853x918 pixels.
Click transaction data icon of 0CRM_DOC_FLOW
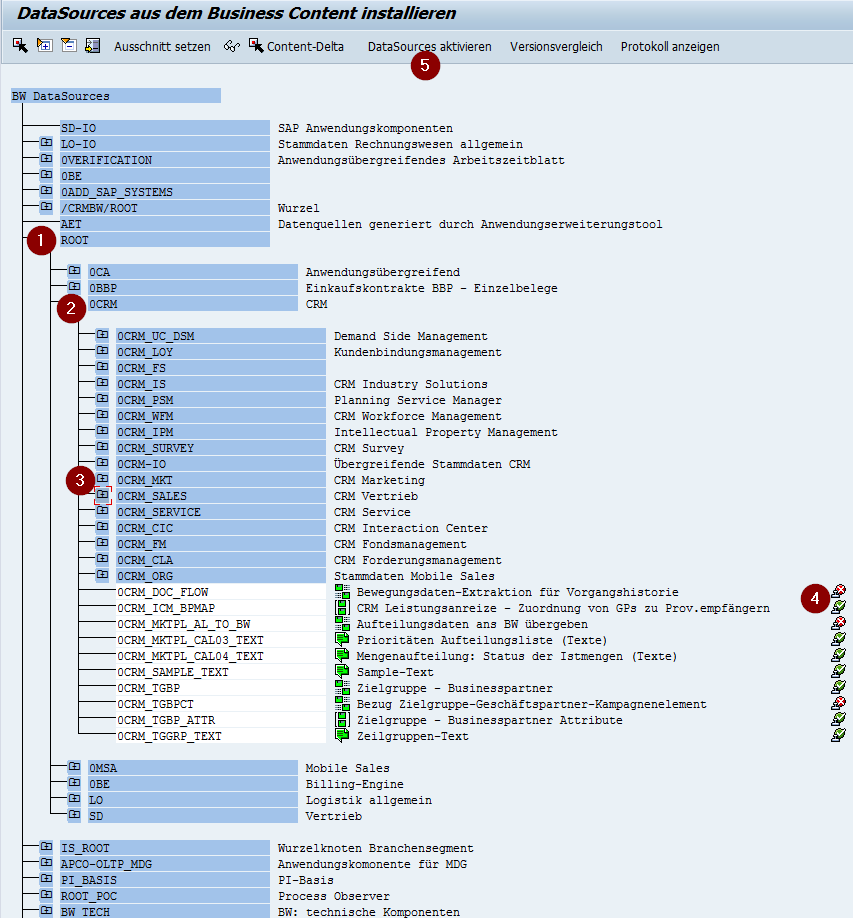(342, 592)
